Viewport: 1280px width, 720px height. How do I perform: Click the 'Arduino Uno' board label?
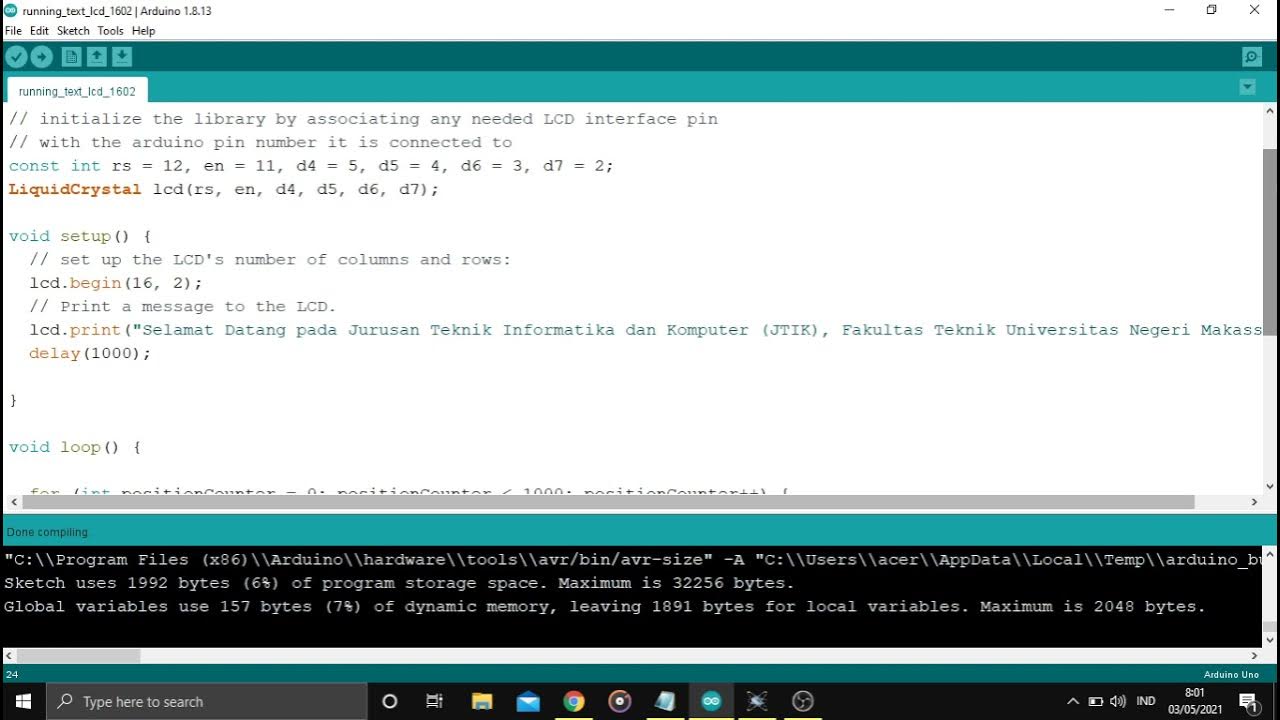click(x=1231, y=675)
